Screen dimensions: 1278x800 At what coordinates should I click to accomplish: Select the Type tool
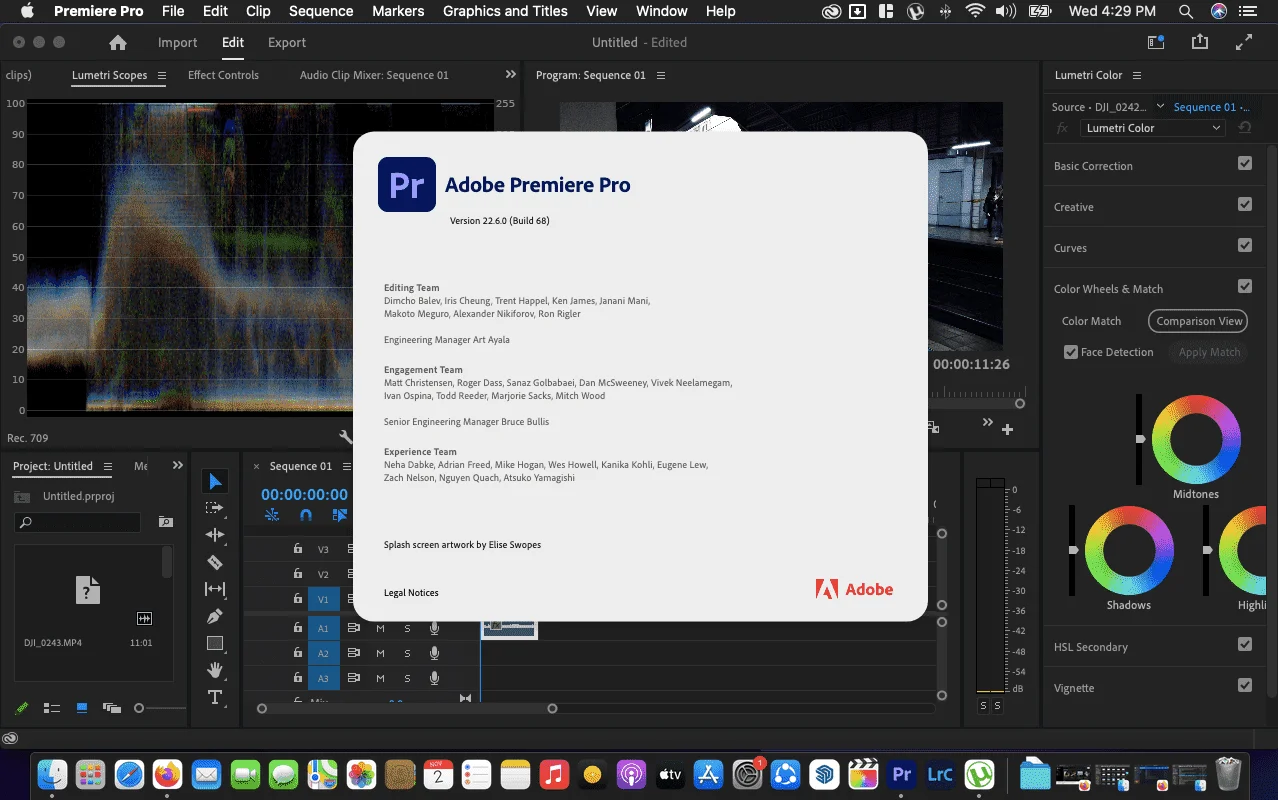(x=215, y=697)
